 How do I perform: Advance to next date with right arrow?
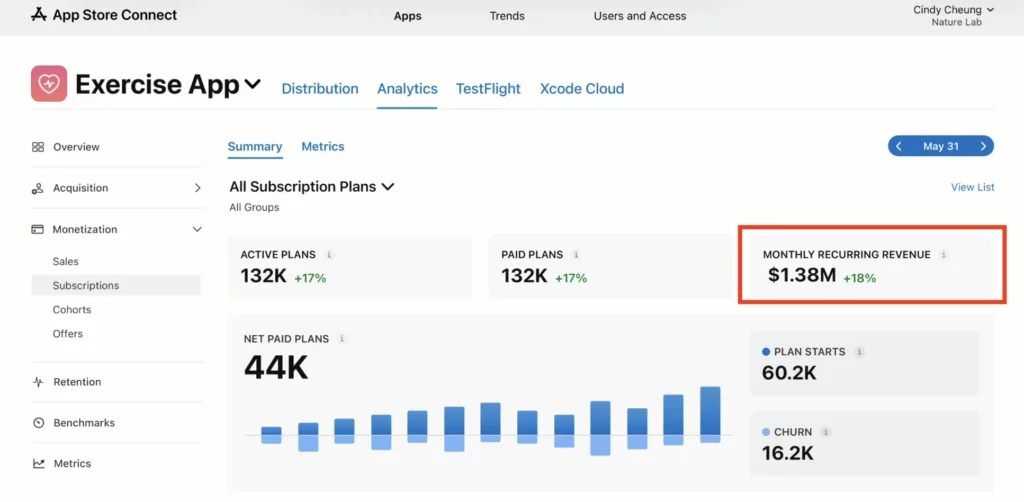point(983,146)
